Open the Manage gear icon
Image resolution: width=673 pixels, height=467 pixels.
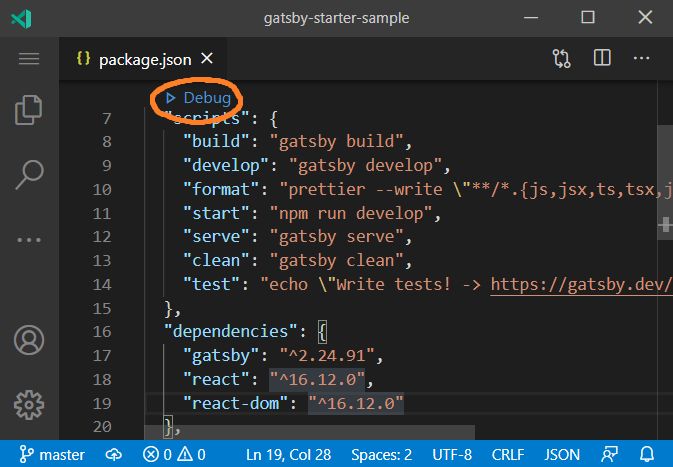click(x=29, y=405)
